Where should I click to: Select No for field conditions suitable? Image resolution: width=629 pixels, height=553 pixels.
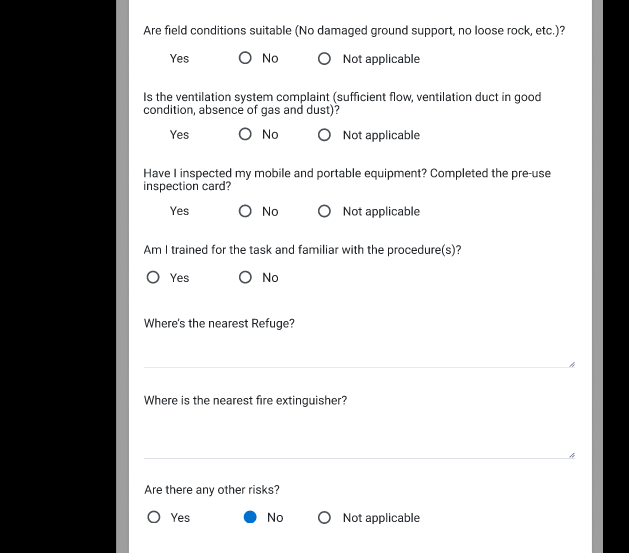[x=245, y=58]
